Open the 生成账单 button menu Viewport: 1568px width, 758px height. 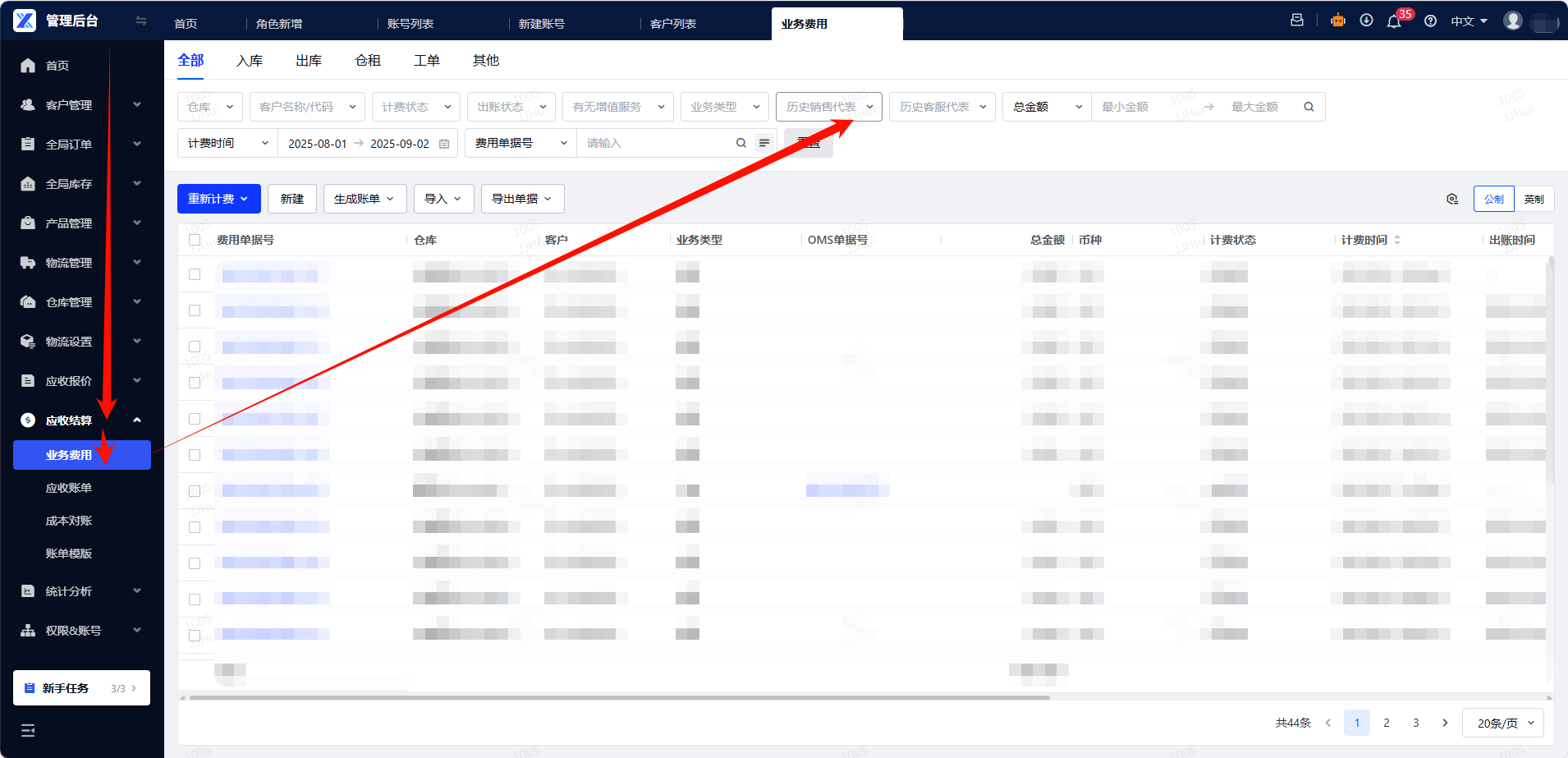(x=365, y=199)
